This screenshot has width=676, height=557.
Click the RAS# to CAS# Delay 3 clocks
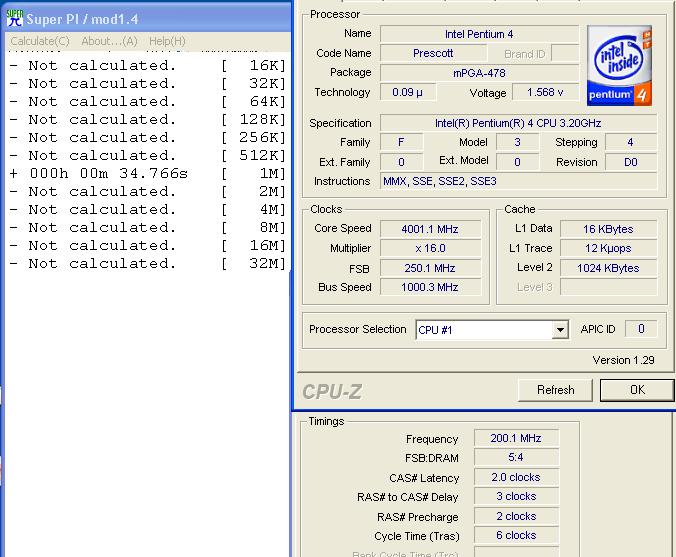[516, 496]
